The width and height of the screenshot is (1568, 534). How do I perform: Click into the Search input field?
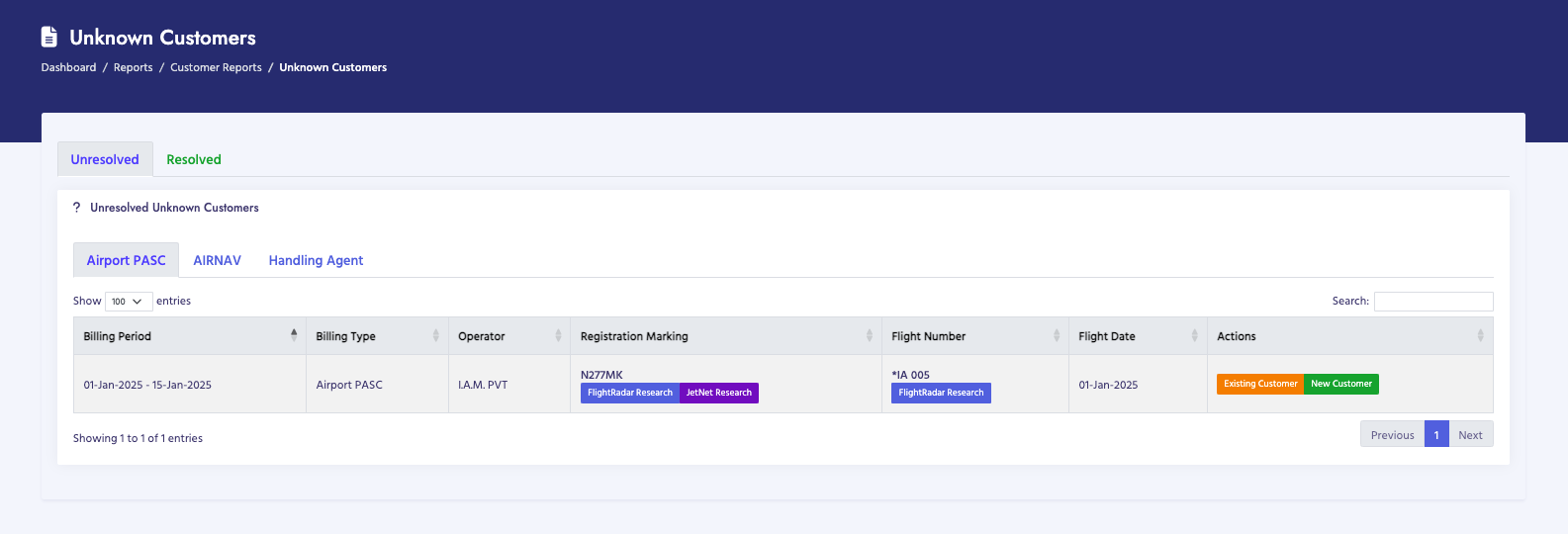1432,302
